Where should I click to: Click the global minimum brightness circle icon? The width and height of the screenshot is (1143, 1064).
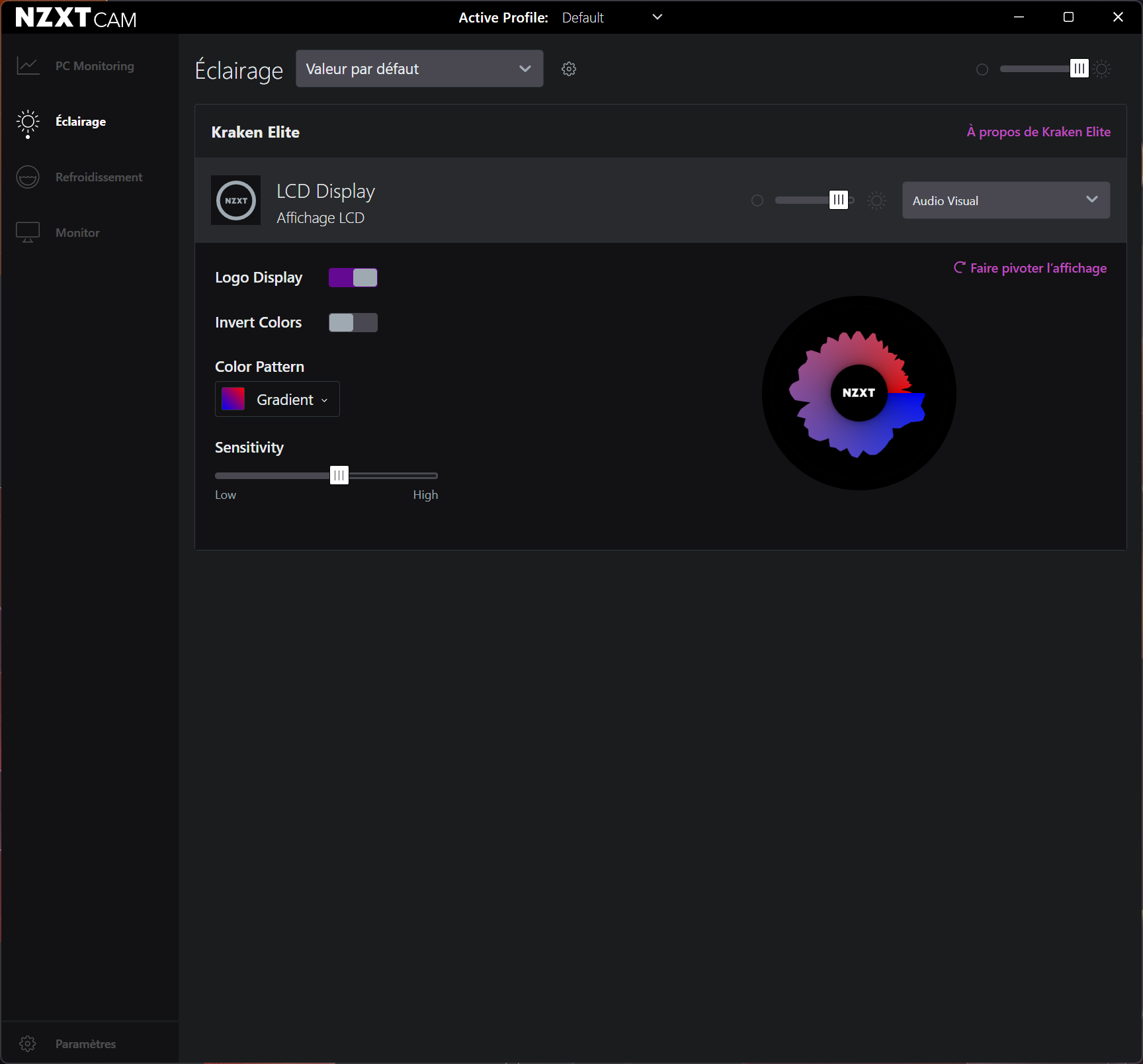tap(982, 69)
